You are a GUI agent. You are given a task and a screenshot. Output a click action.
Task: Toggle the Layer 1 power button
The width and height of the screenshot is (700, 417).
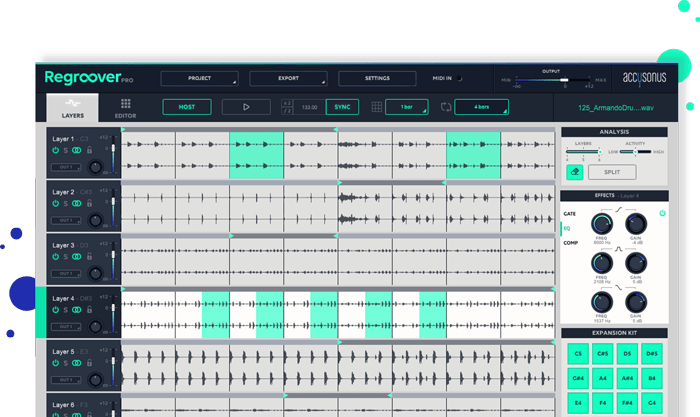tap(55, 149)
